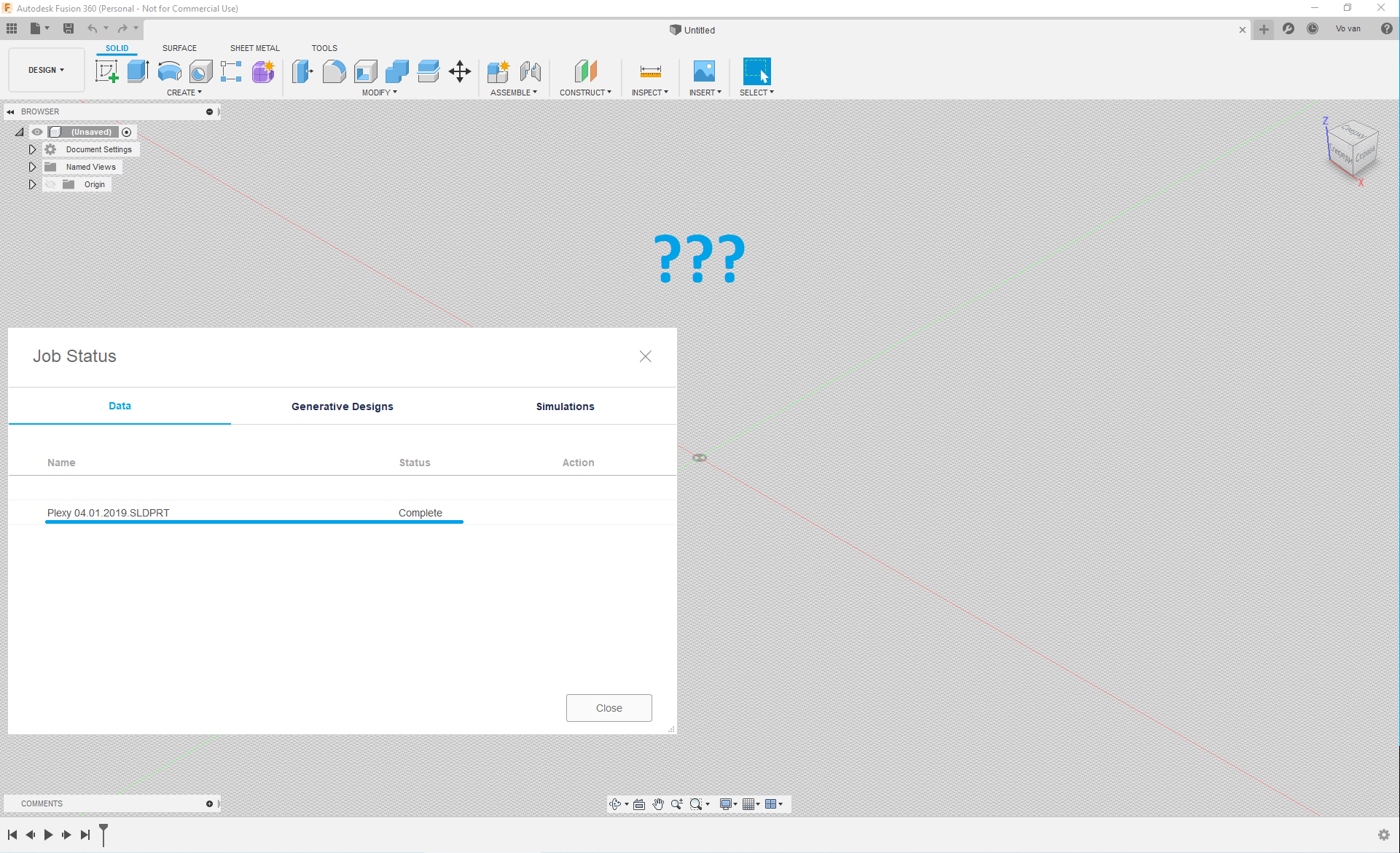Toggle visibility eye of Unsaved component
The image size is (1400, 853).
click(x=37, y=132)
